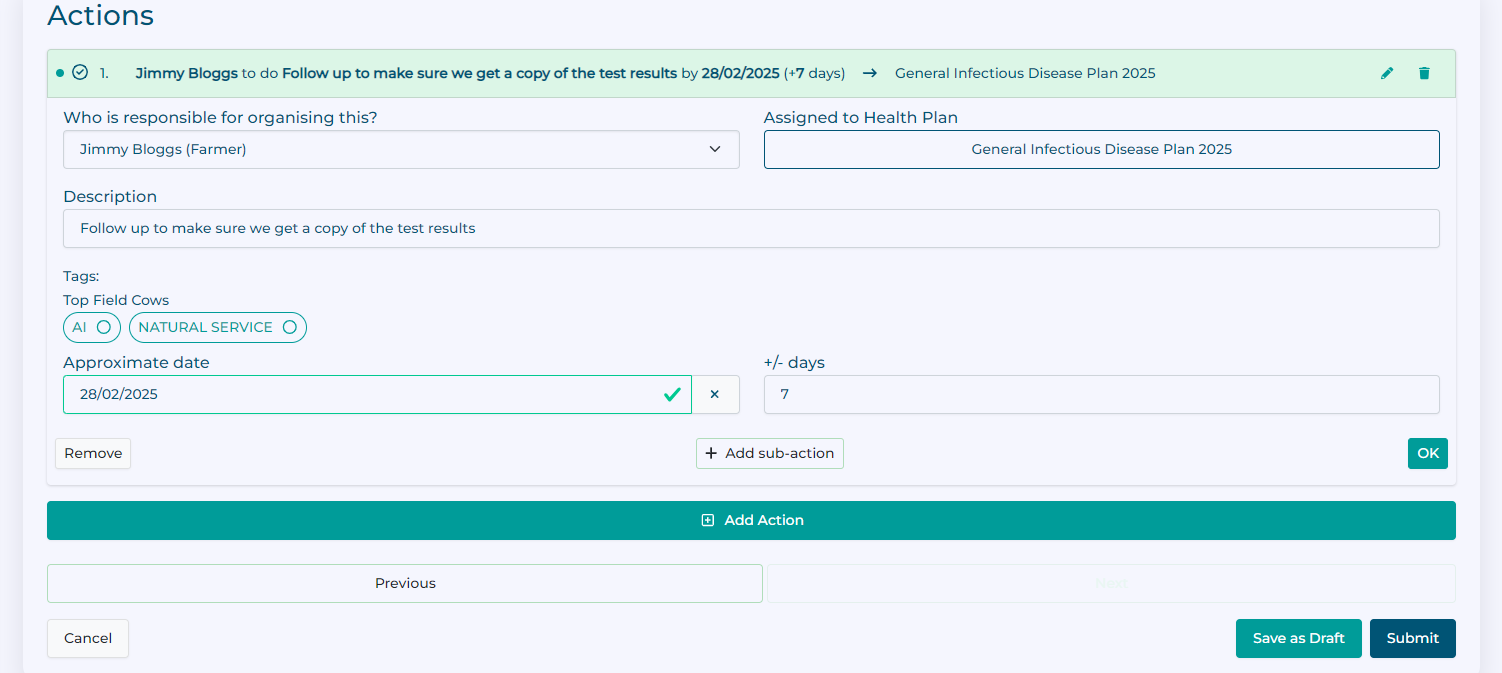The height and width of the screenshot is (673, 1502).
Task: Click the plus-square icon on Add Action
Action: [x=708, y=520]
